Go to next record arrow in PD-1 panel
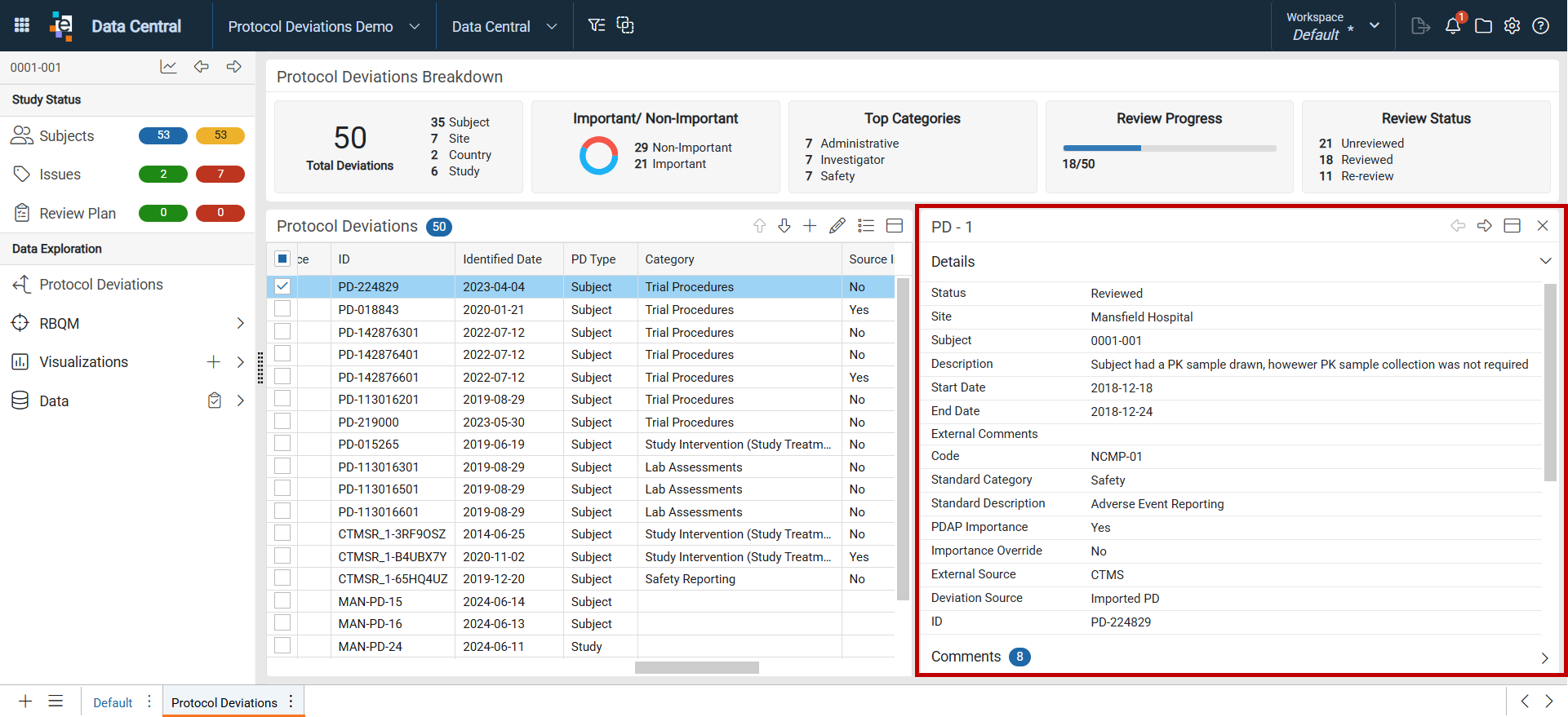The image size is (1568, 717). (x=1485, y=226)
